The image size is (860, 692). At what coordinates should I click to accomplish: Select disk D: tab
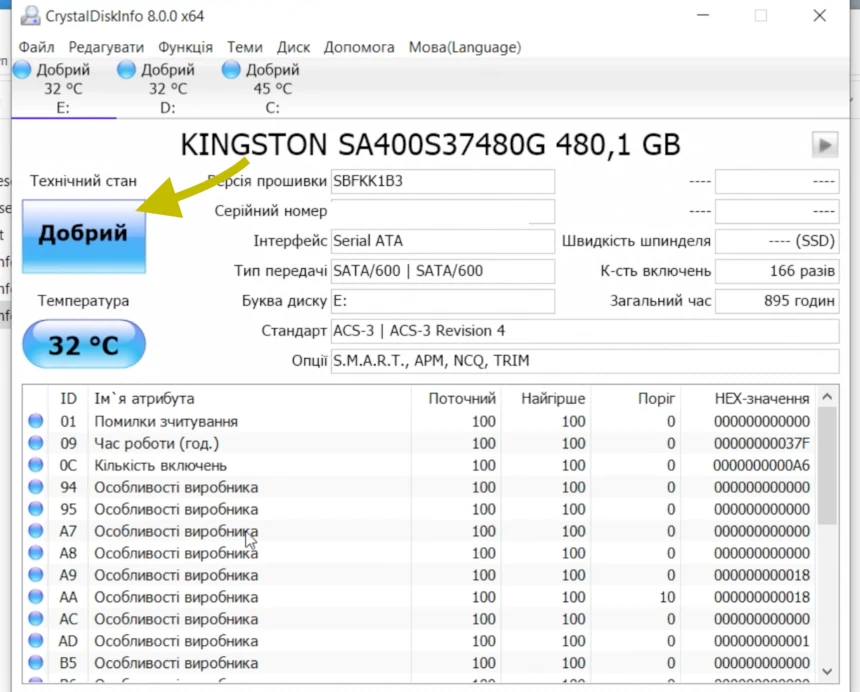click(x=168, y=88)
